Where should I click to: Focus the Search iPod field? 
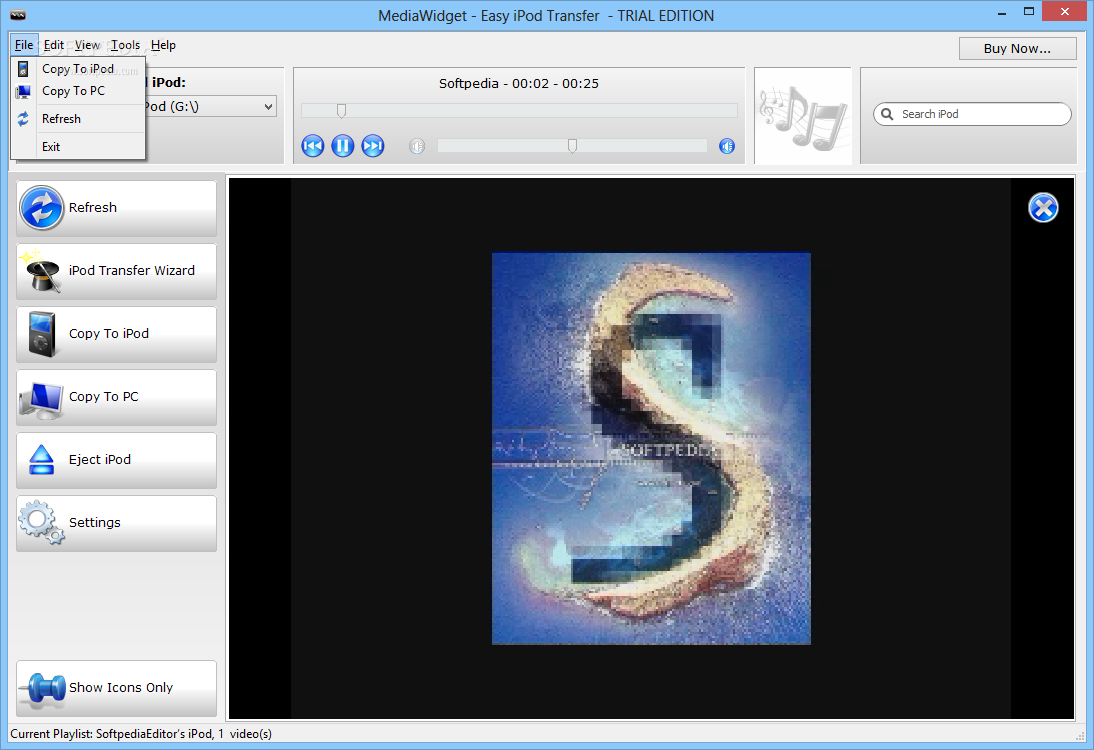(x=973, y=114)
